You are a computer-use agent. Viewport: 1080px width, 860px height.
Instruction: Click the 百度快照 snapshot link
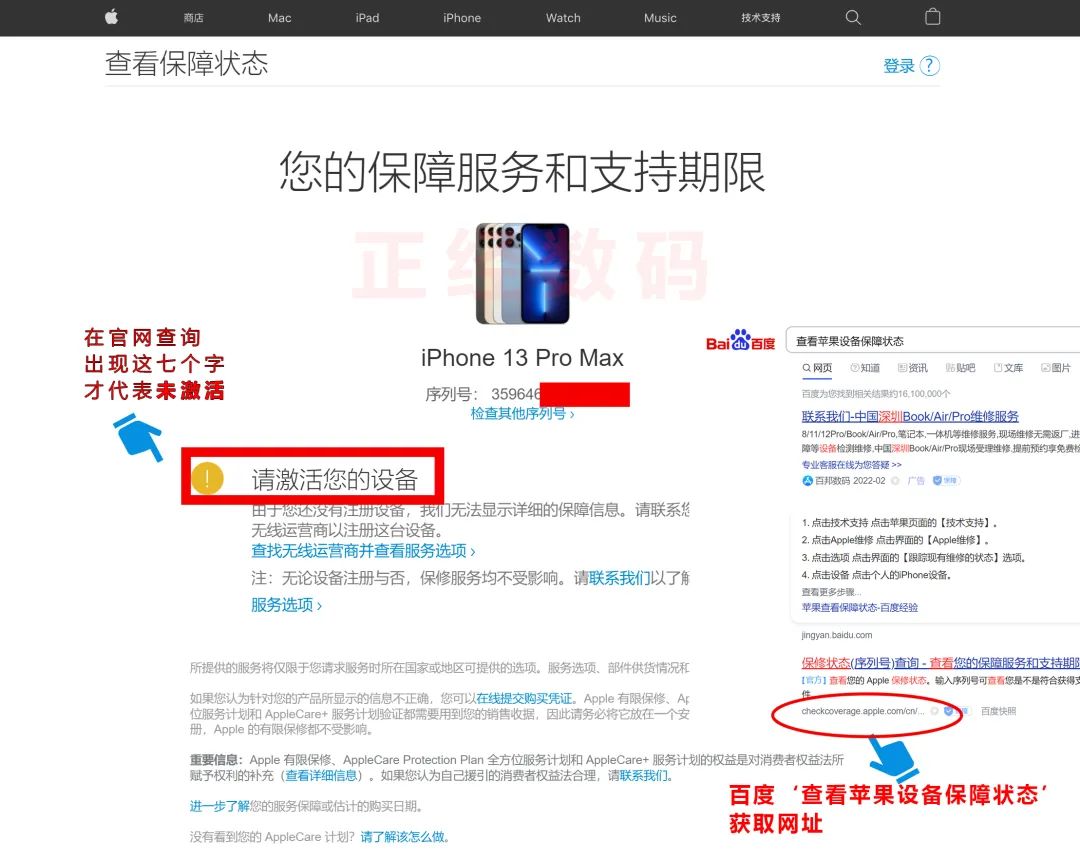point(998,711)
